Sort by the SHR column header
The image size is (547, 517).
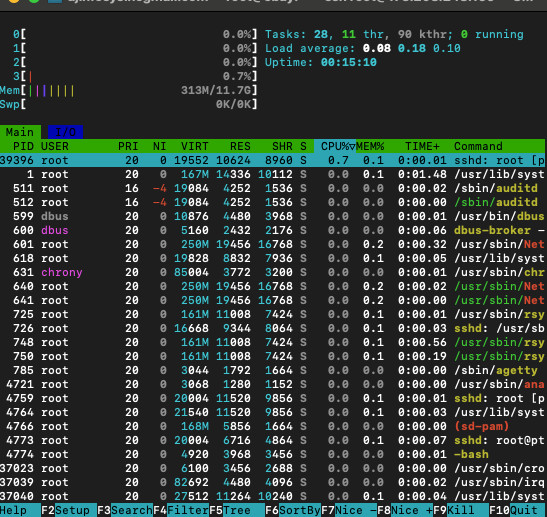(x=282, y=146)
